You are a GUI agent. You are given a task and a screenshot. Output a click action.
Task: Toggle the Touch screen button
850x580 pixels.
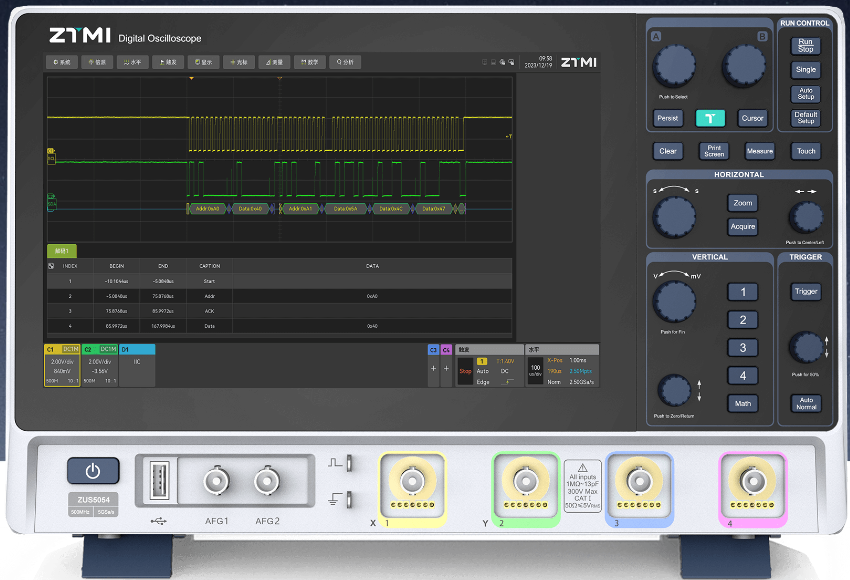pyautogui.click(x=805, y=151)
